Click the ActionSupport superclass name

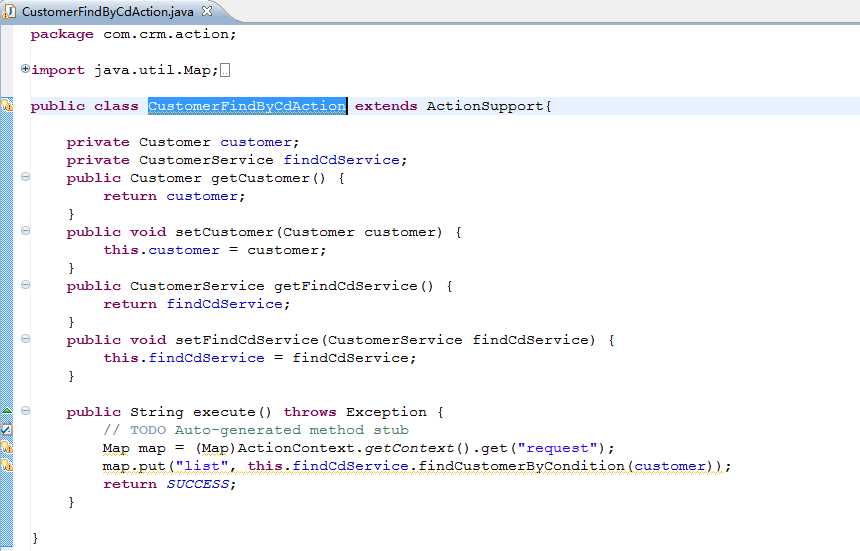coord(485,106)
